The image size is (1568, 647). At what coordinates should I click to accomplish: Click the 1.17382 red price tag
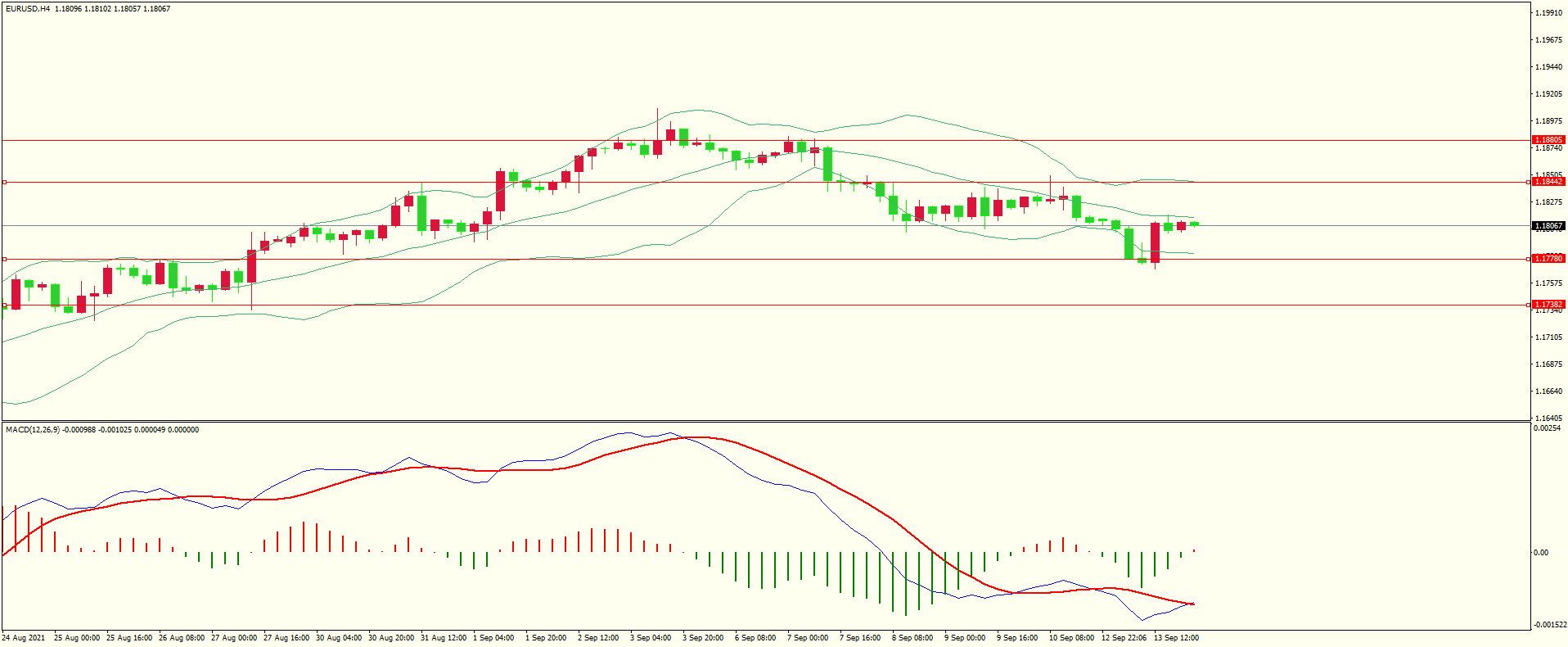(x=1548, y=305)
